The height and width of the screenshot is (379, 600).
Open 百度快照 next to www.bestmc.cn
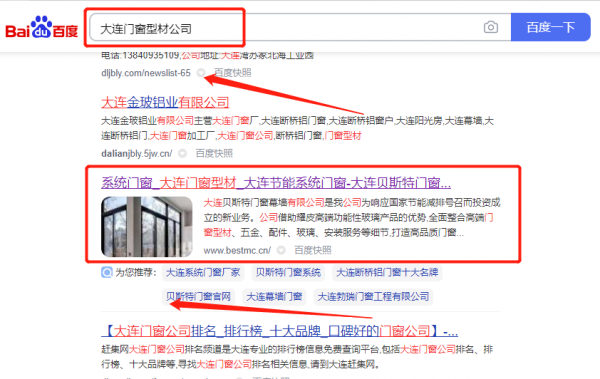coord(313,250)
